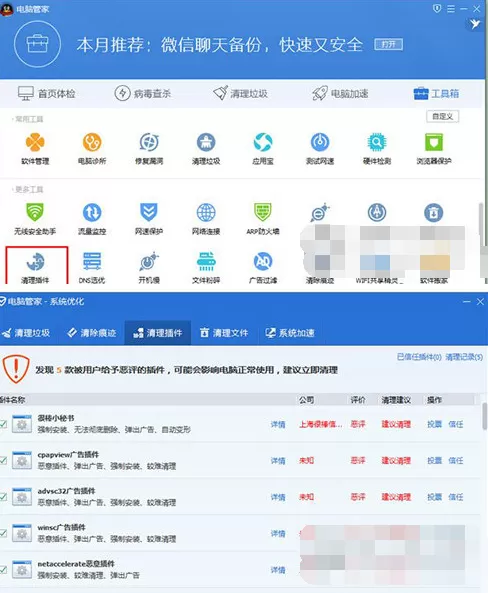488x593 pixels.
Task: Open 软件管理 software manager tool
Action: pyautogui.click(x=35, y=149)
